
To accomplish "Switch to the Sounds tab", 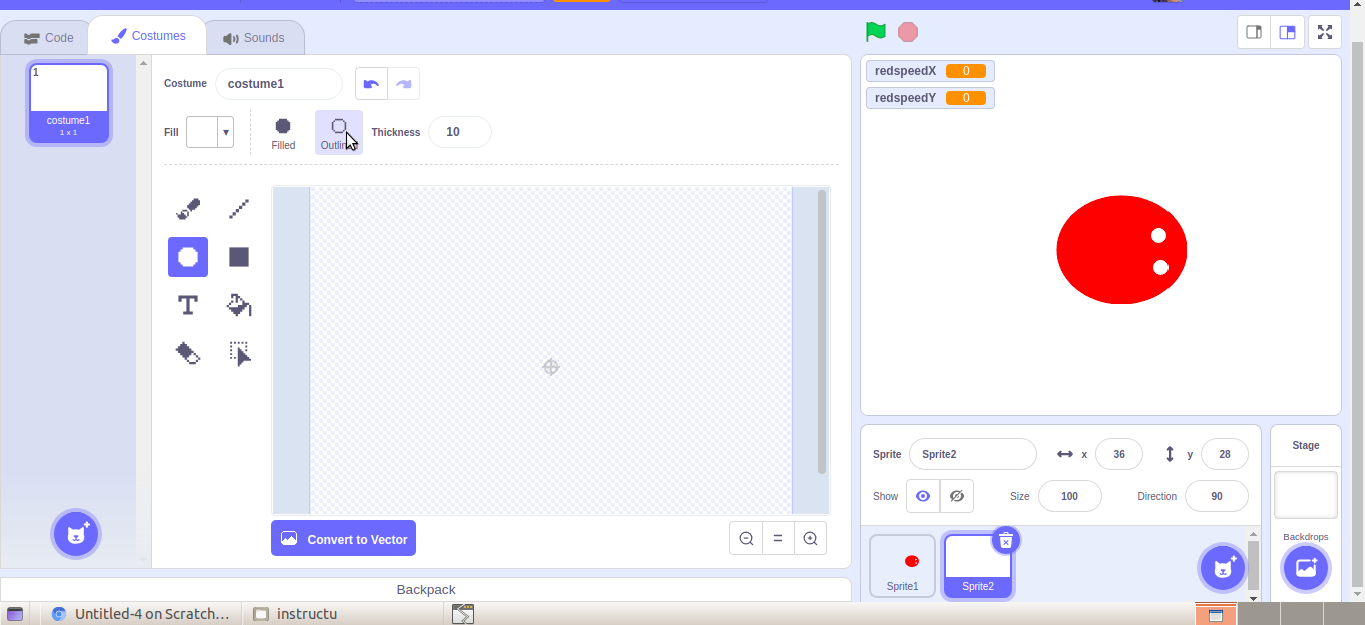I will tap(254, 37).
